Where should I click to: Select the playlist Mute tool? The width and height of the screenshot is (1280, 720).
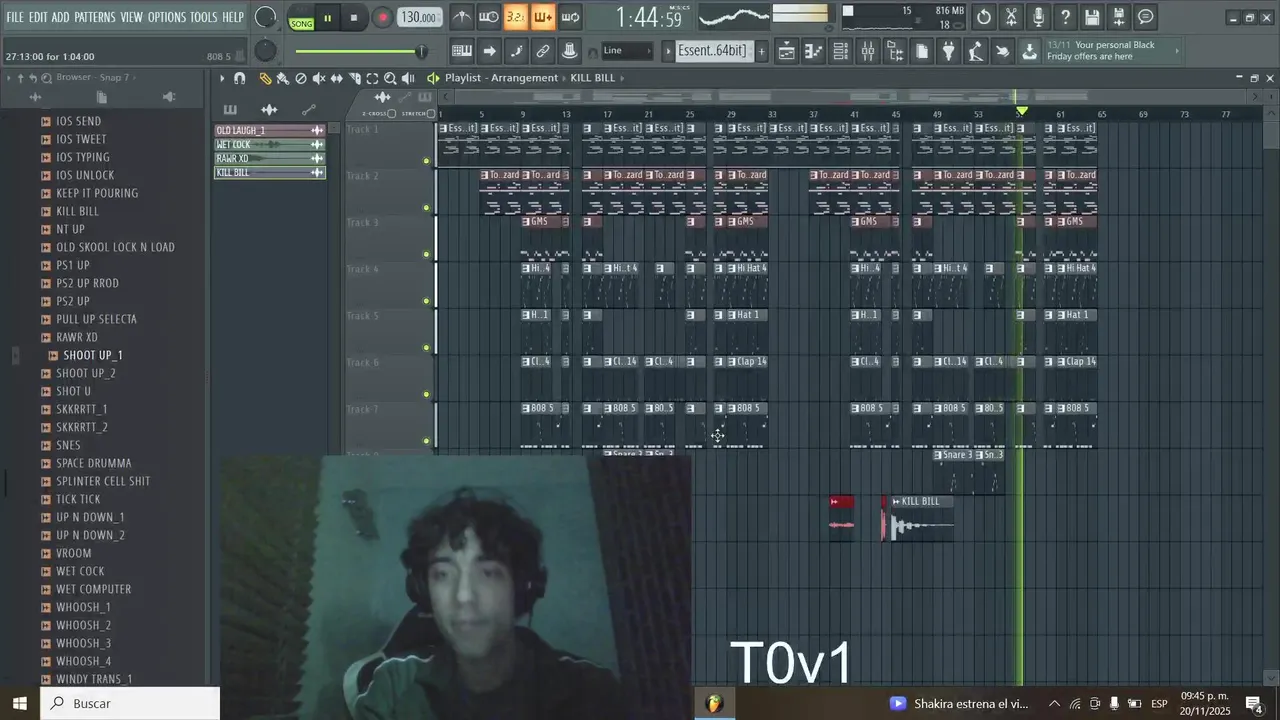pos(319,78)
